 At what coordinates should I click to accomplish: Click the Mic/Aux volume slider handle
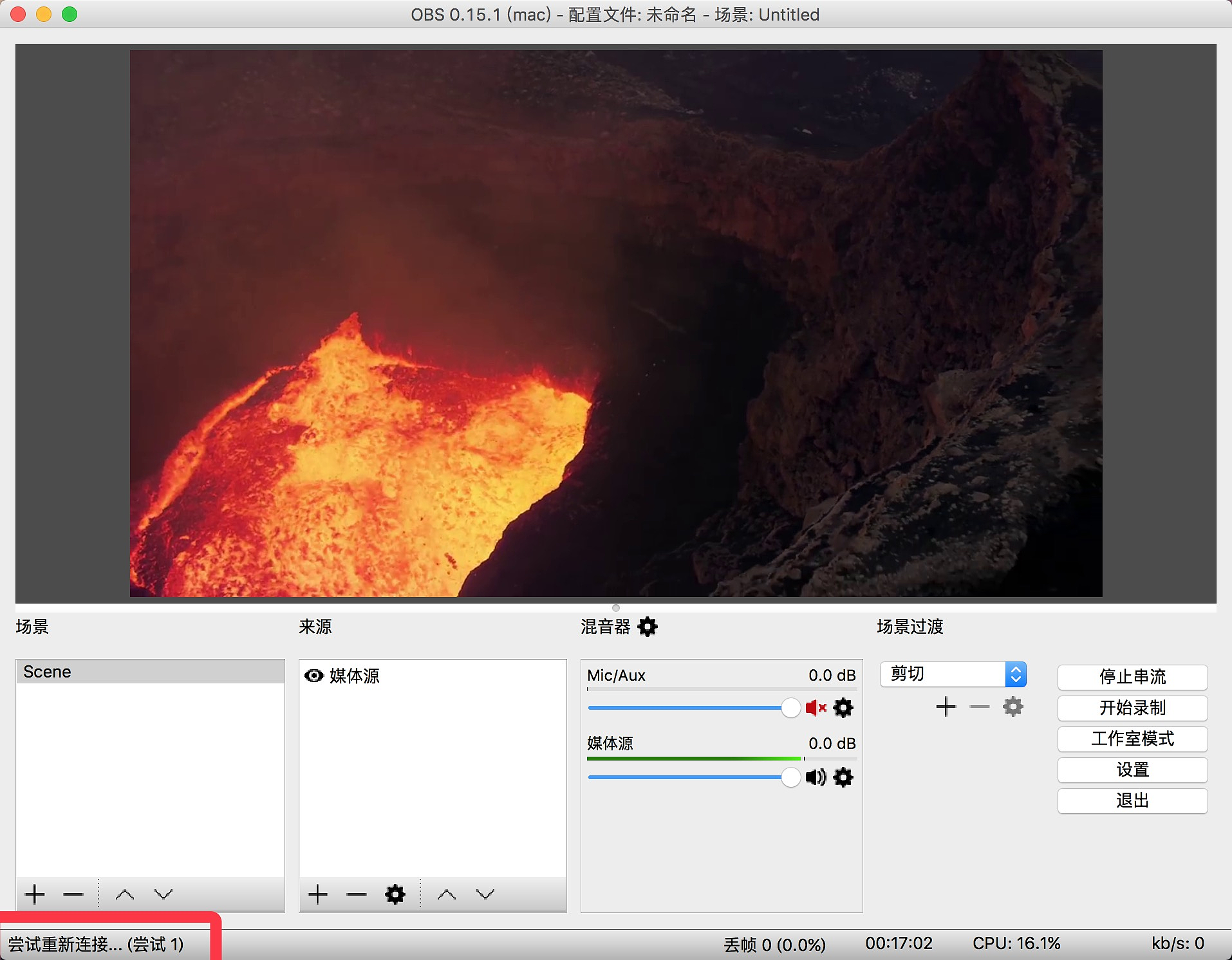coord(790,708)
